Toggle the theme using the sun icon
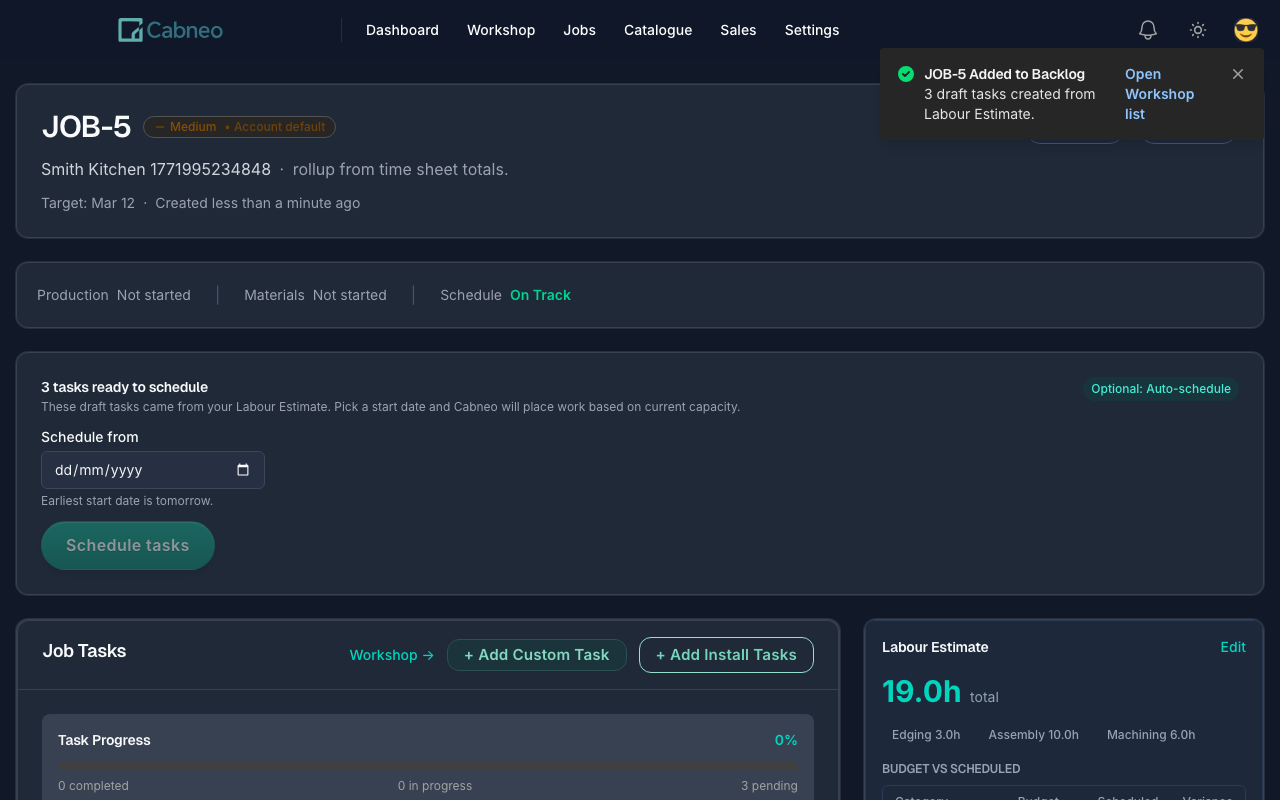Viewport: 1280px width, 800px height. [x=1197, y=30]
